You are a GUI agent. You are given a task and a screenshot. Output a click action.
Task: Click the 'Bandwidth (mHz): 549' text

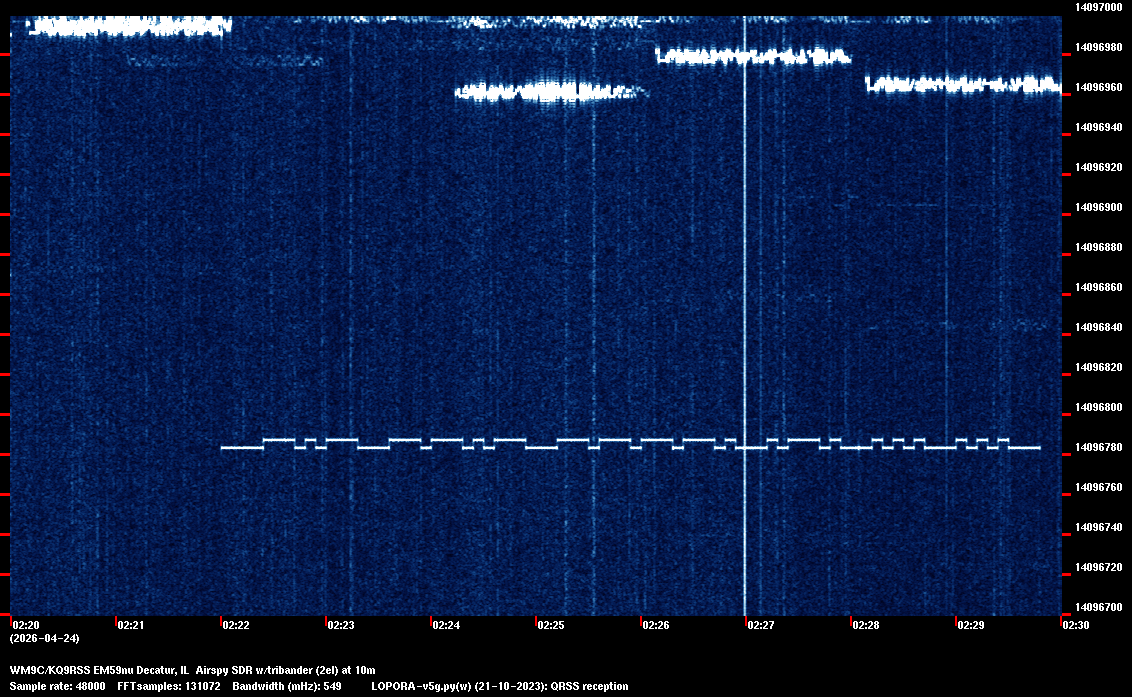tap(287, 686)
